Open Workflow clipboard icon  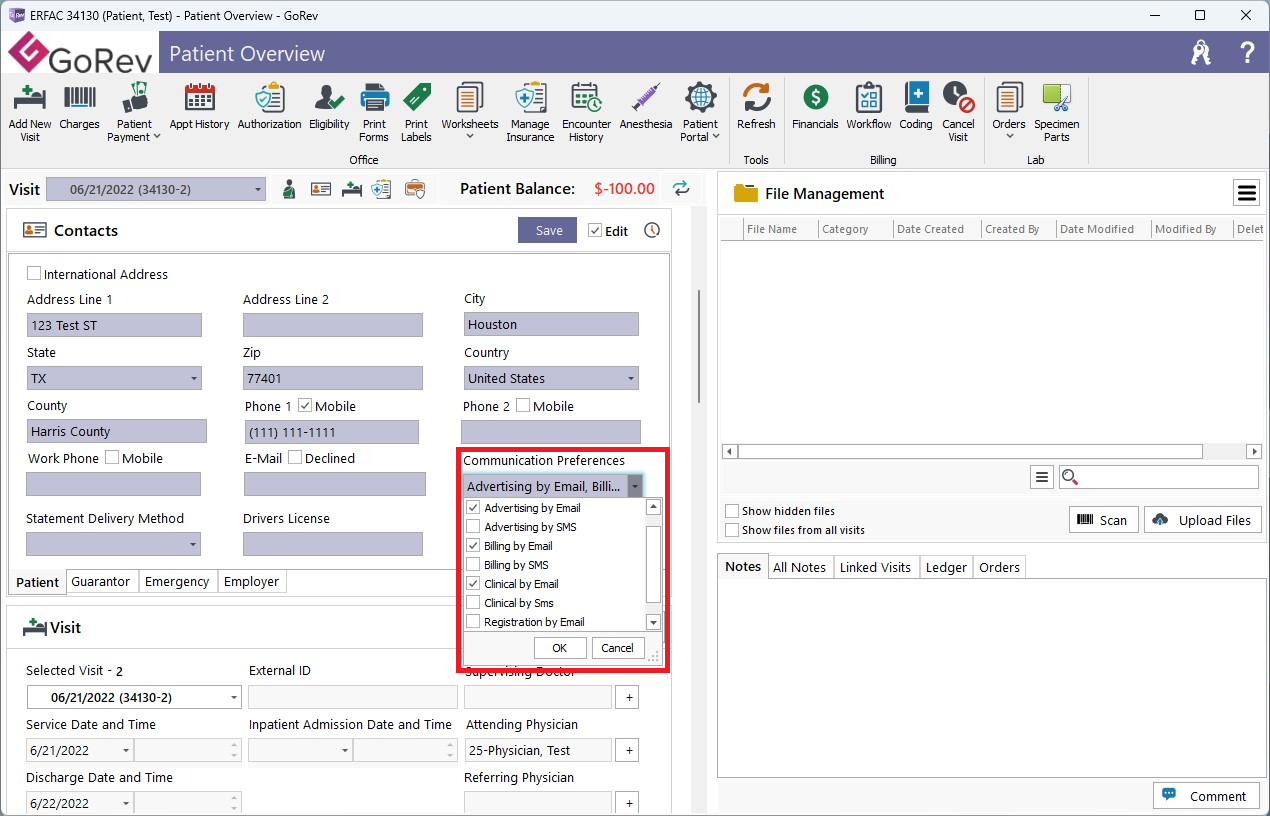coord(868,98)
